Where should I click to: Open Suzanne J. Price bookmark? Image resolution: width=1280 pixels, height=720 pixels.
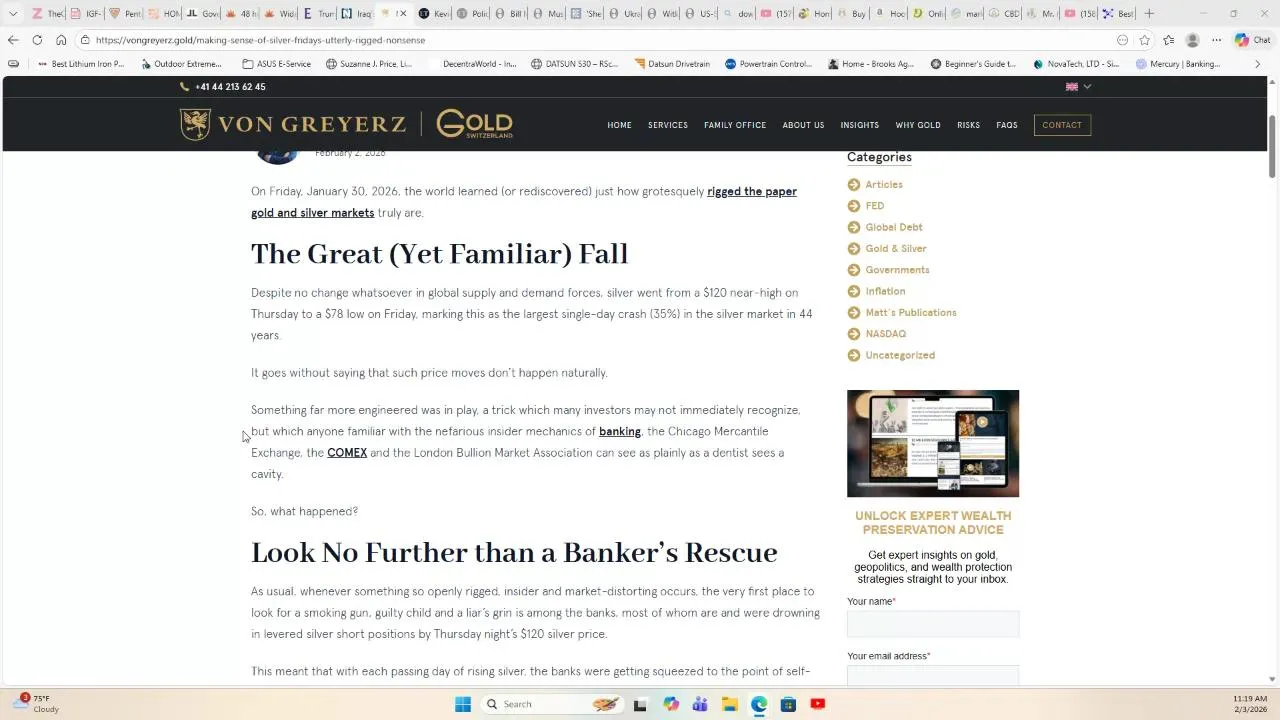369,64
